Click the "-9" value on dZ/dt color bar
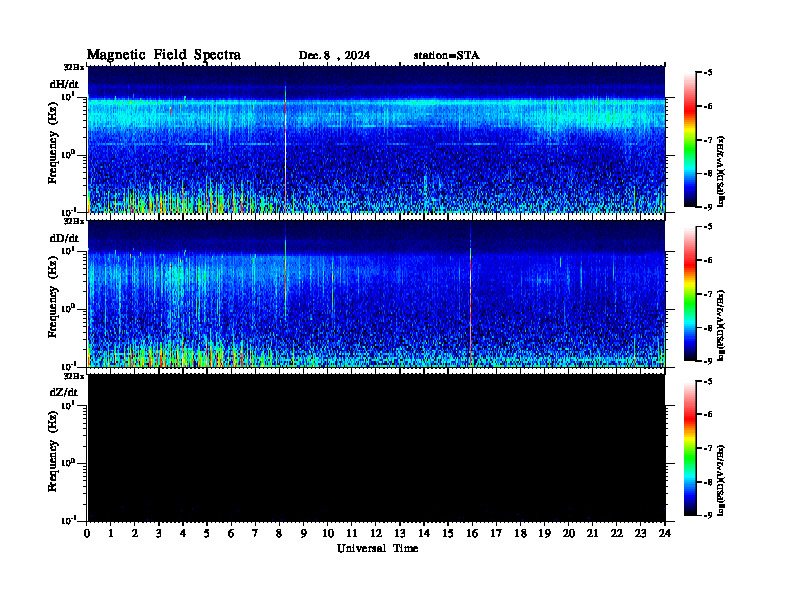The image size is (792, 612). click(x=709, y=515)
